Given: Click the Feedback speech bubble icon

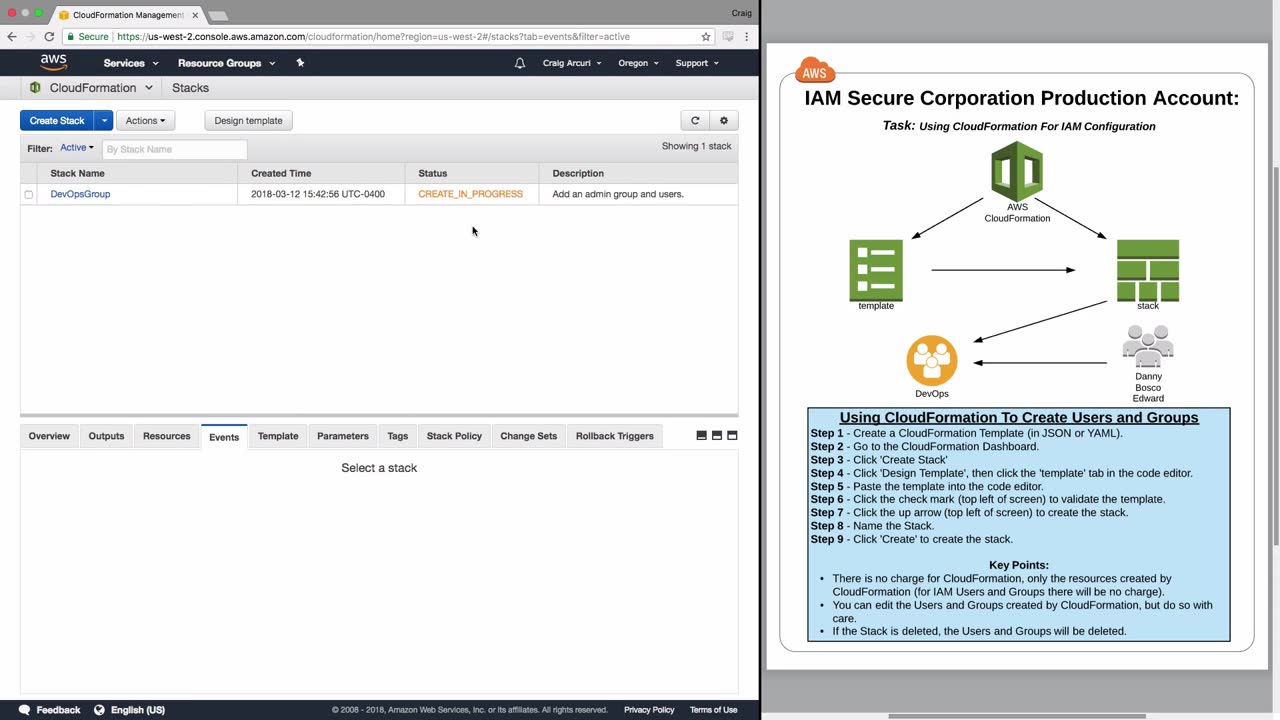Looking at the screenshot, I should click(24, 710).
